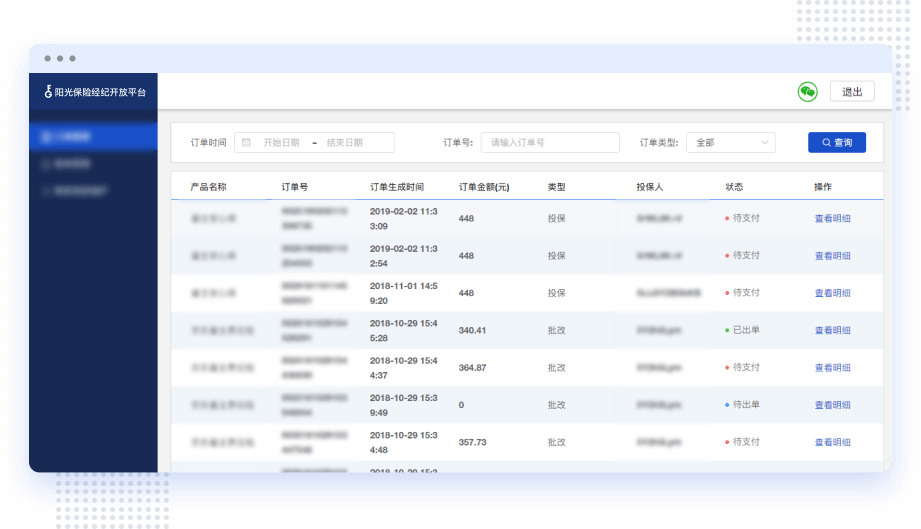921x529 pixels.
Task: Click the 状态 column header
Action: (x=734, y=187)
